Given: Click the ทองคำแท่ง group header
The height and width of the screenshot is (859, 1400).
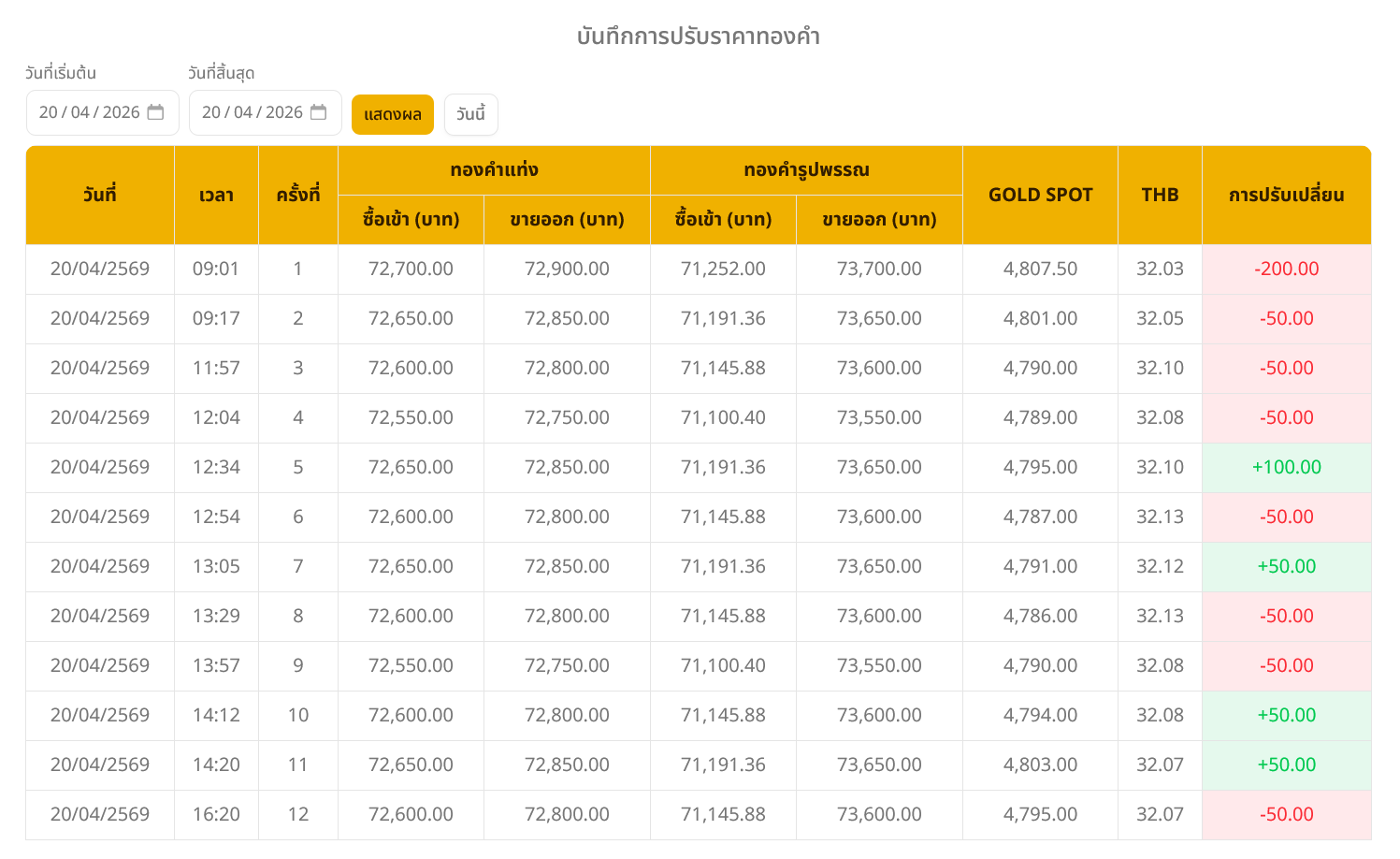Looking at the screenshot, I should (494, 170).
